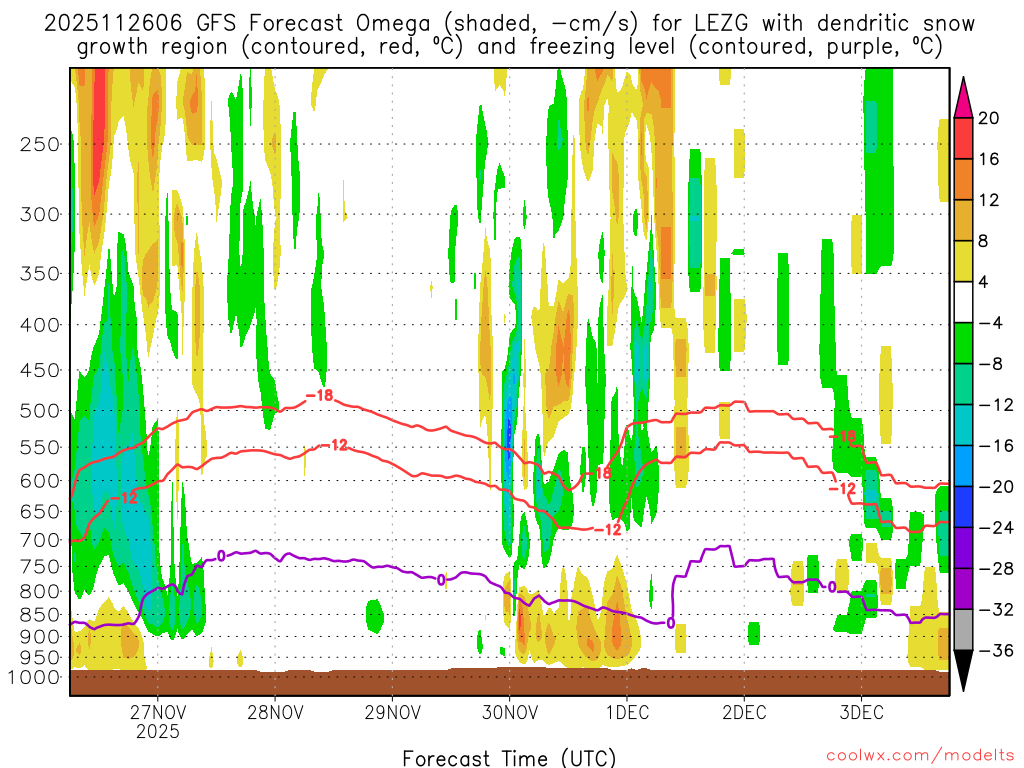Click the Forecast Time (UTC) axis title
This screenshot has width=1024, height=768.
point(509,756)
